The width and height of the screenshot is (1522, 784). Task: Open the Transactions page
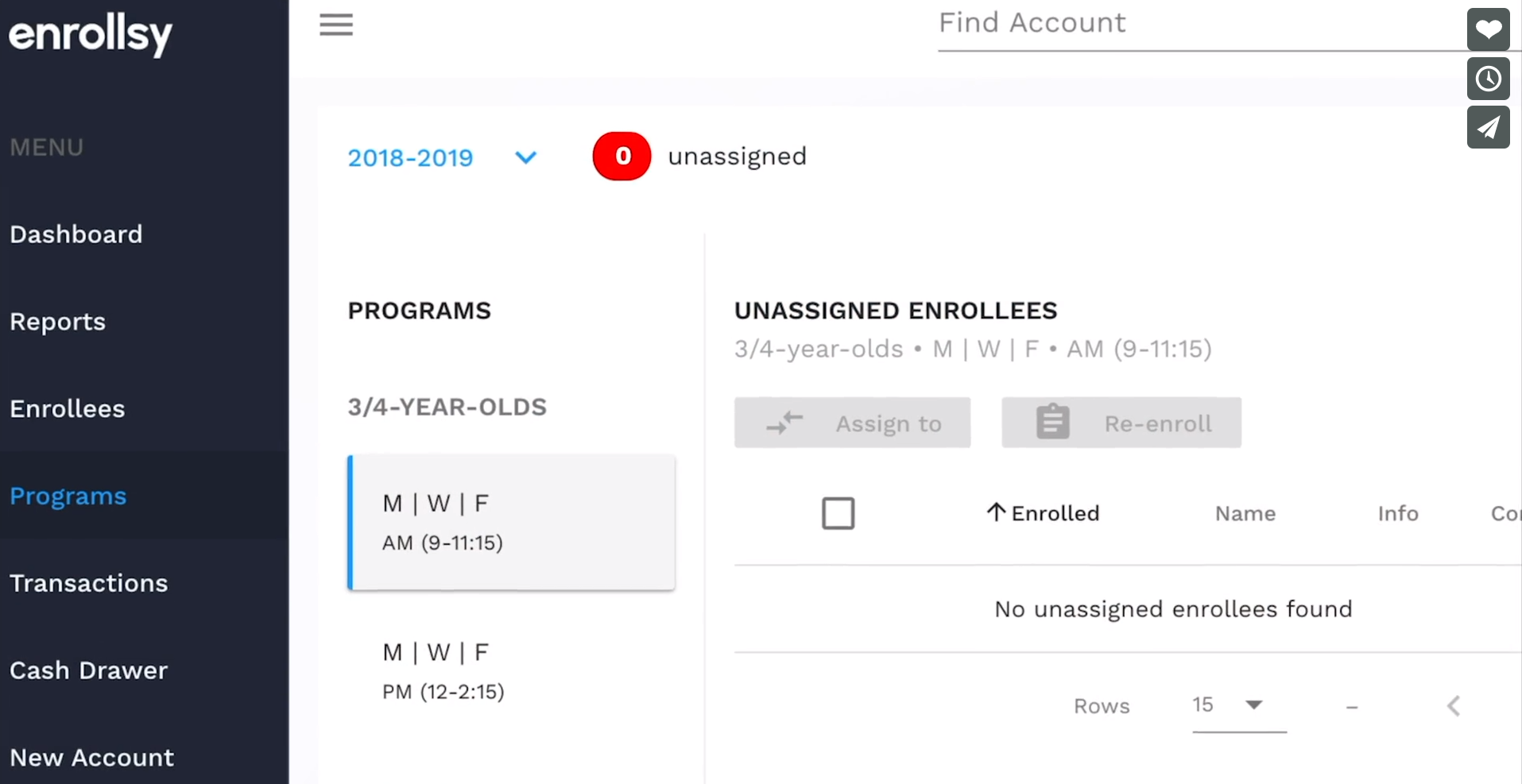click(x=88, y=583)
